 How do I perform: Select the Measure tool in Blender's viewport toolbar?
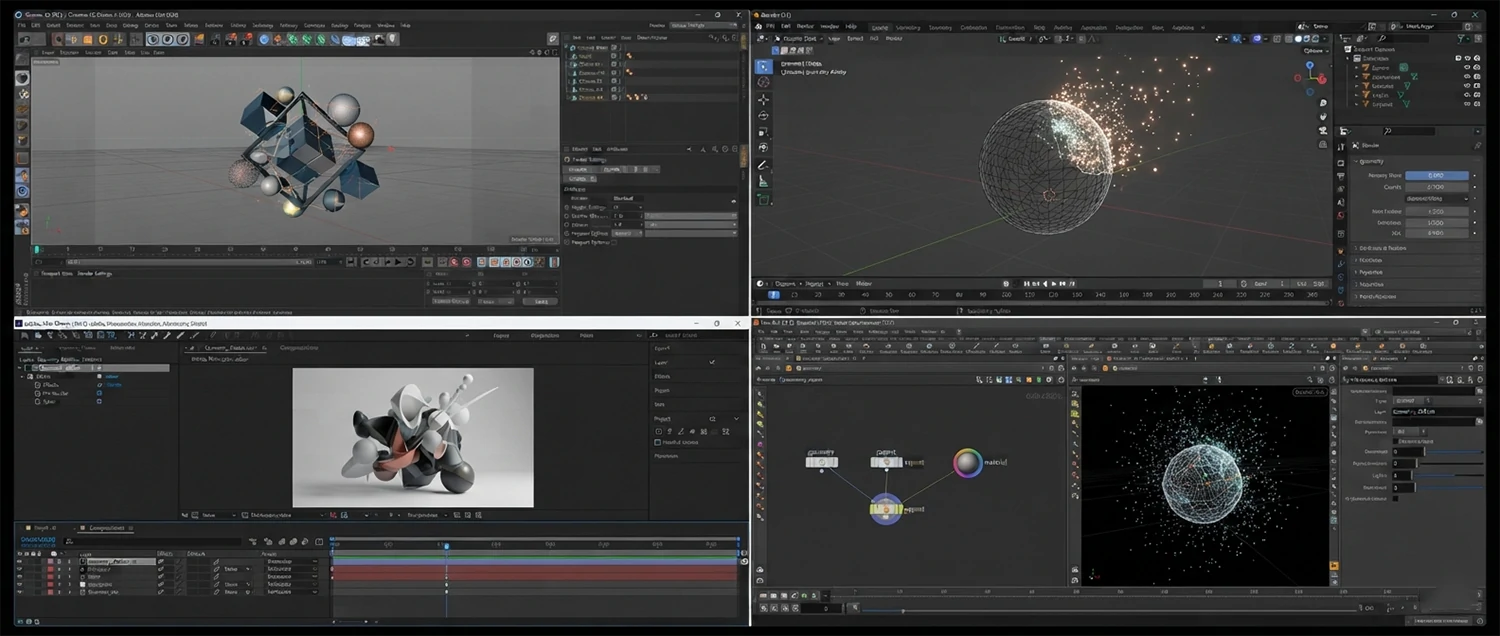tap(763, 181)
